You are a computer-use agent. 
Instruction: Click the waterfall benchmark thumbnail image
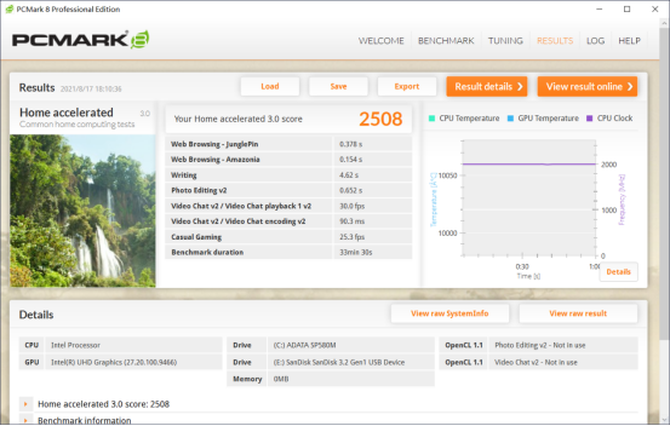pos(82,210)
